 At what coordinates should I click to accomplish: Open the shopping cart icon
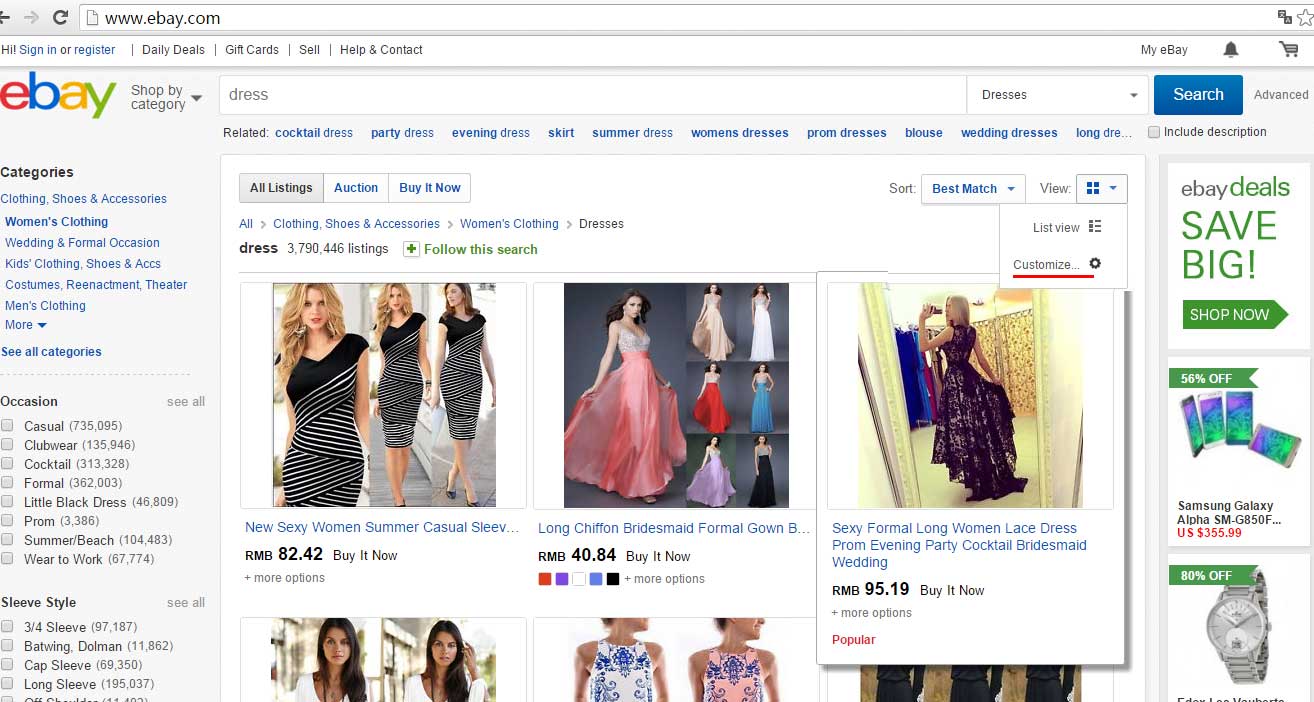(1288, 49)
